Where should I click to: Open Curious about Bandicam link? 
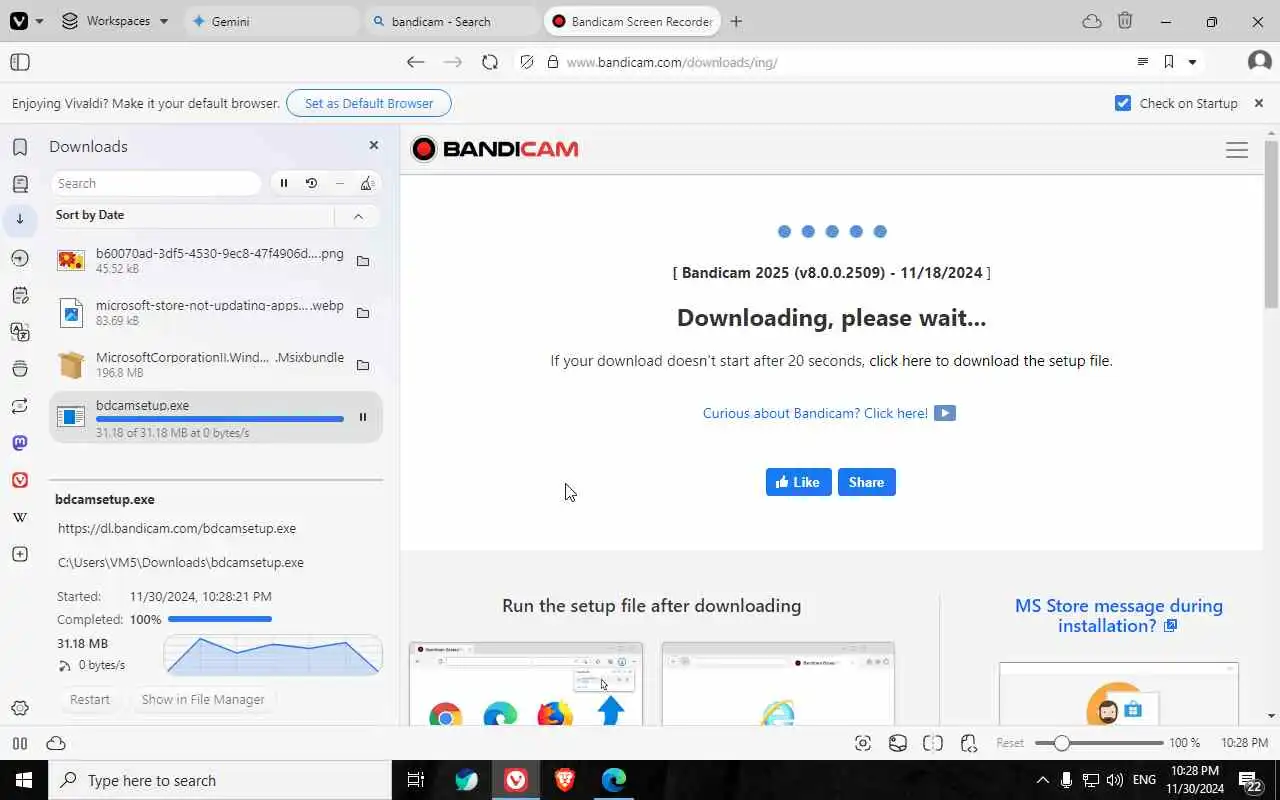pos(829,413)
